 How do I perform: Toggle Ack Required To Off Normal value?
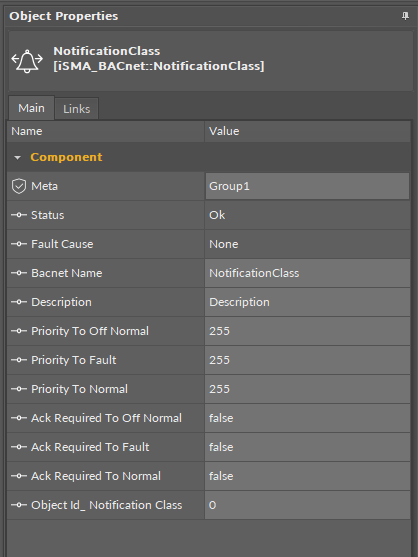click(308, 418)
